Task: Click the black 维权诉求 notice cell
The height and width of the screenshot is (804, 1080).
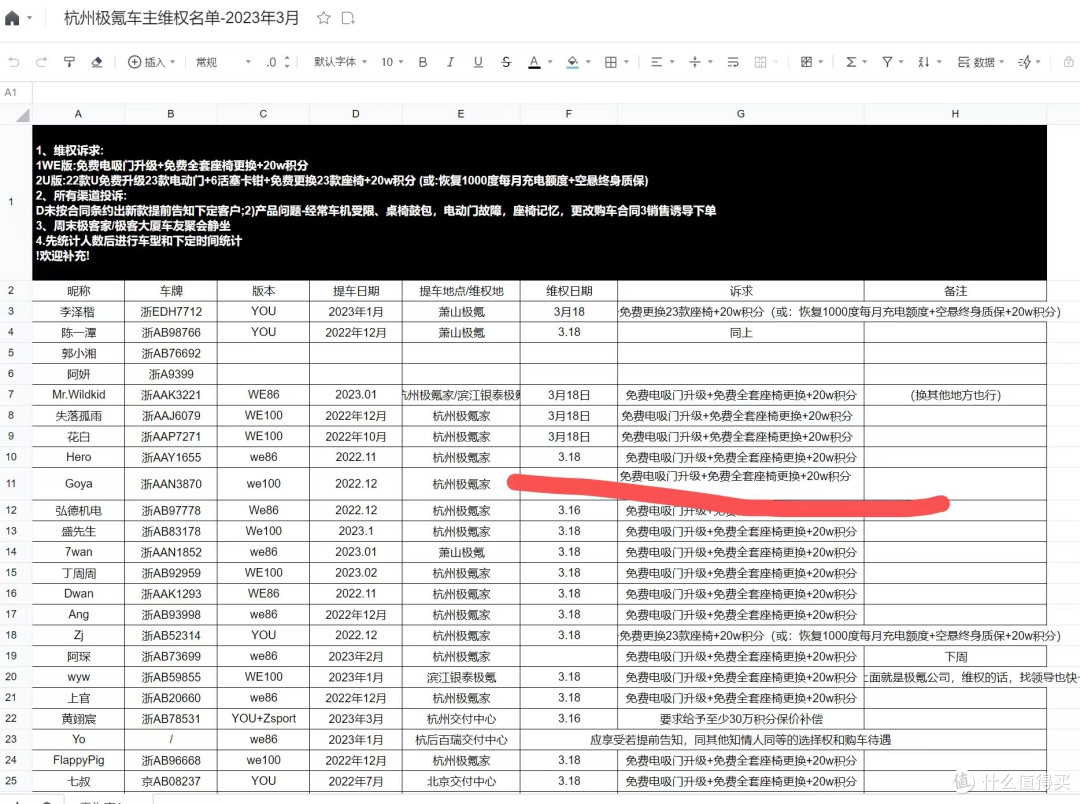Action: click(539, 203)
